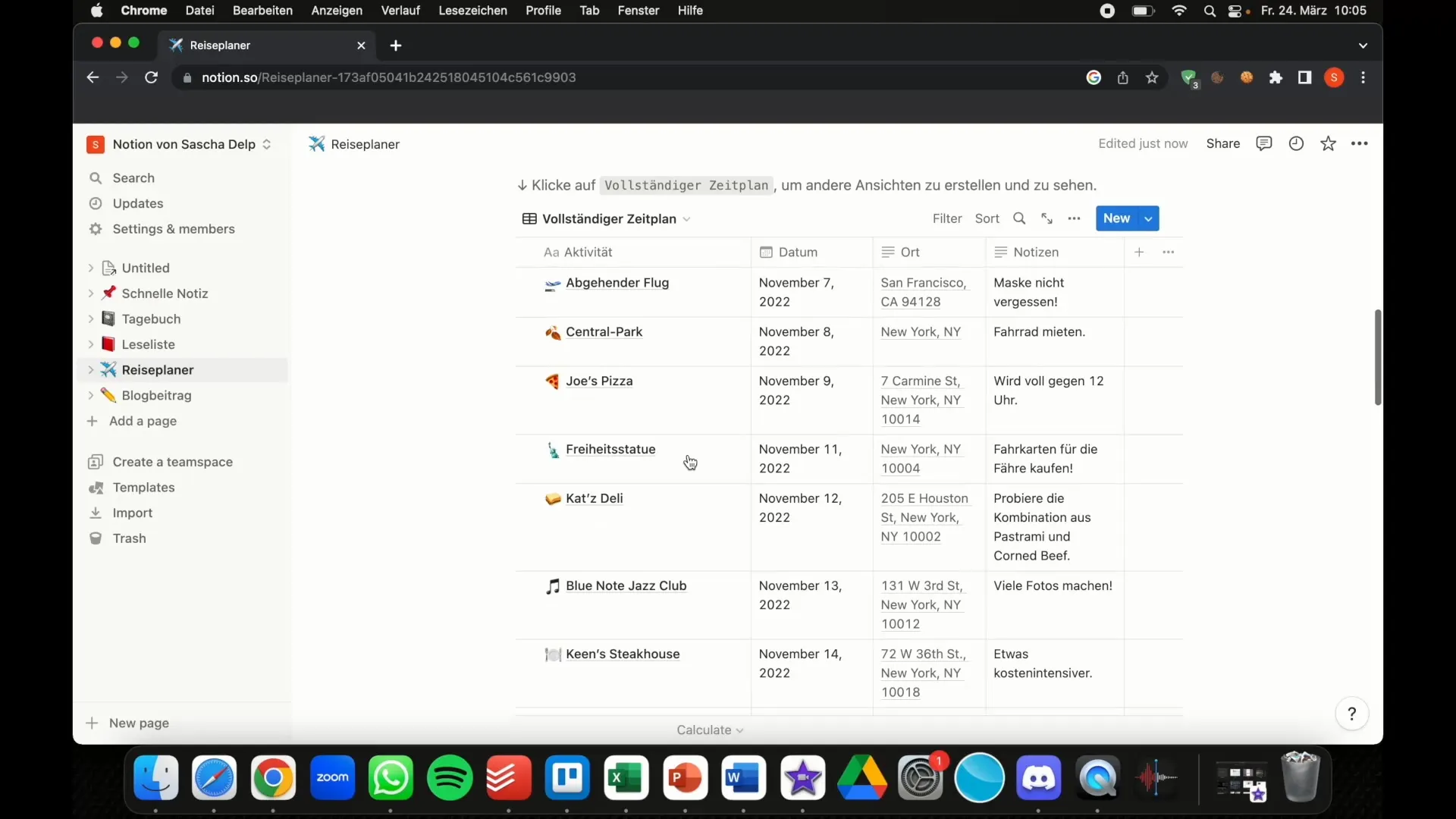The image size is (1456, 819).
Task: Click the Calculate aggregation row
Action: click(710, 729)
